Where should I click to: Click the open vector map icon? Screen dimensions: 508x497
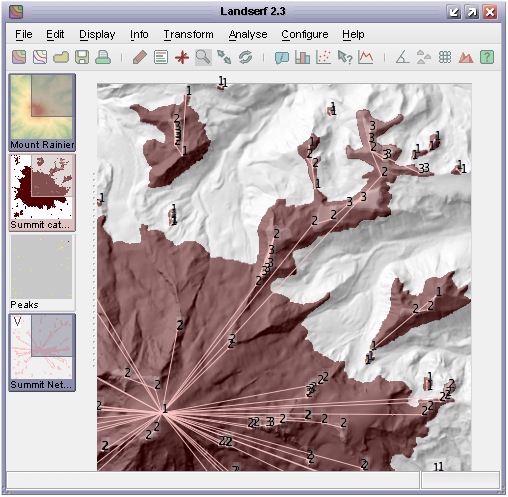(40, 57)
